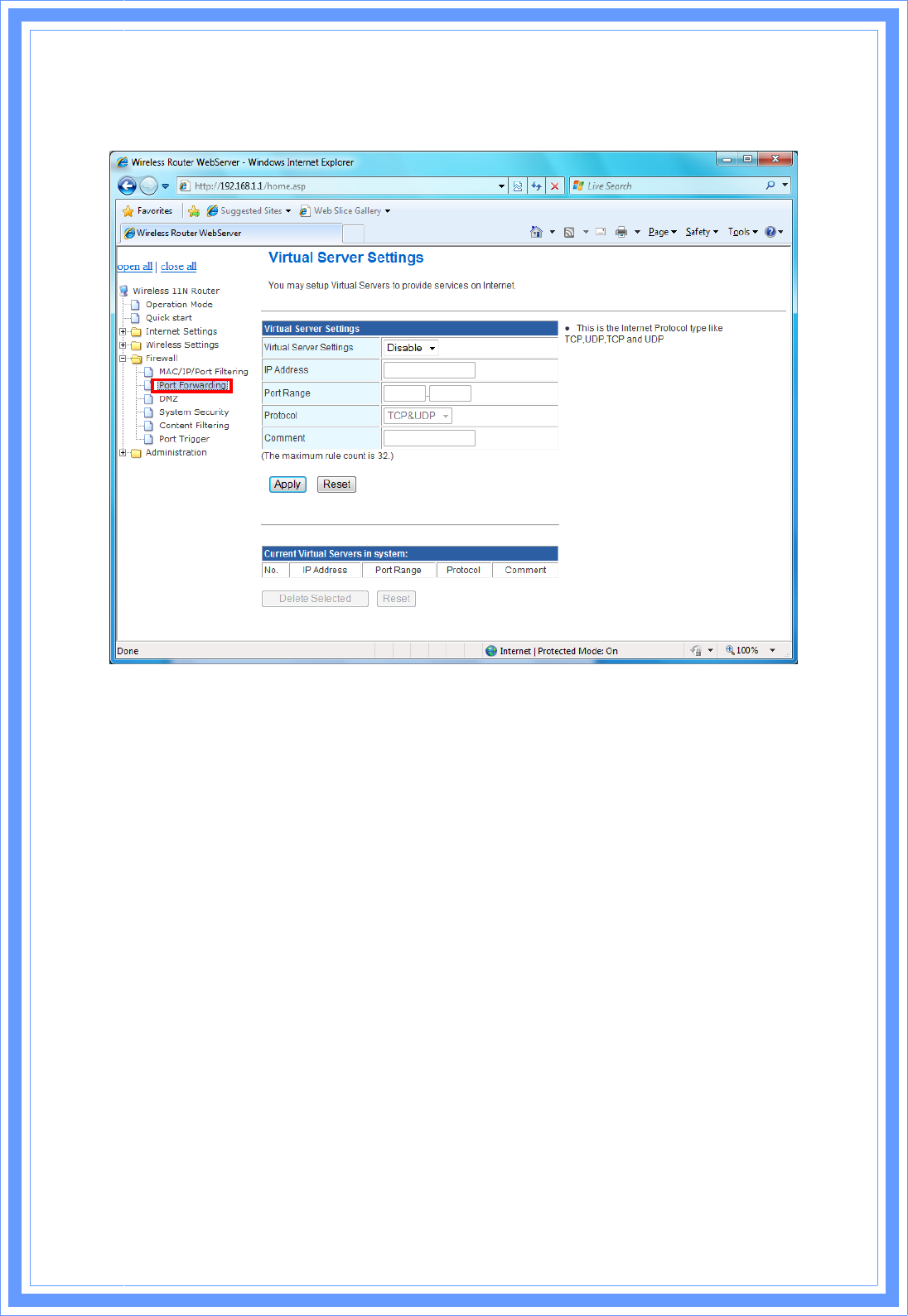Open the Tools menu
Screen dimensions: 908x1316
742,232
